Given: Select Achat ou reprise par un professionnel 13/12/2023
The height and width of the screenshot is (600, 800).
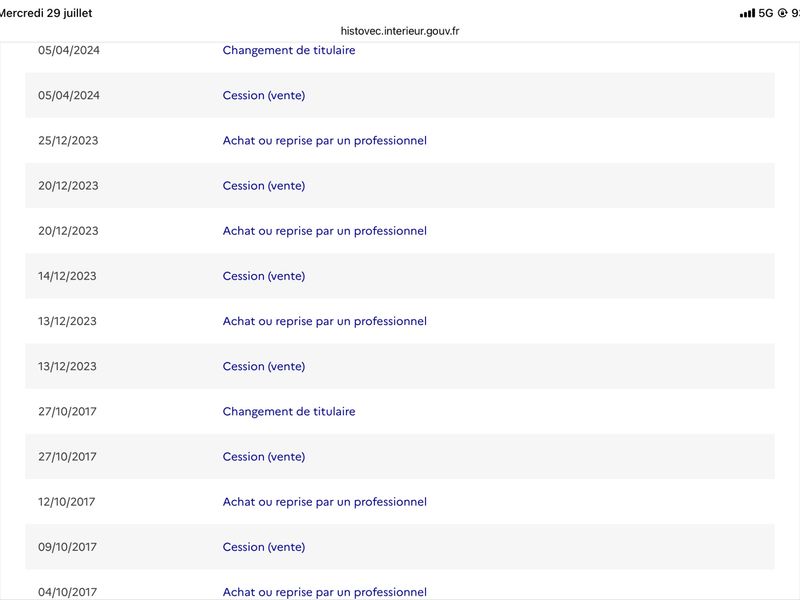Looking at the screenshot, I should pyautogui.click(x=324, y=321).
